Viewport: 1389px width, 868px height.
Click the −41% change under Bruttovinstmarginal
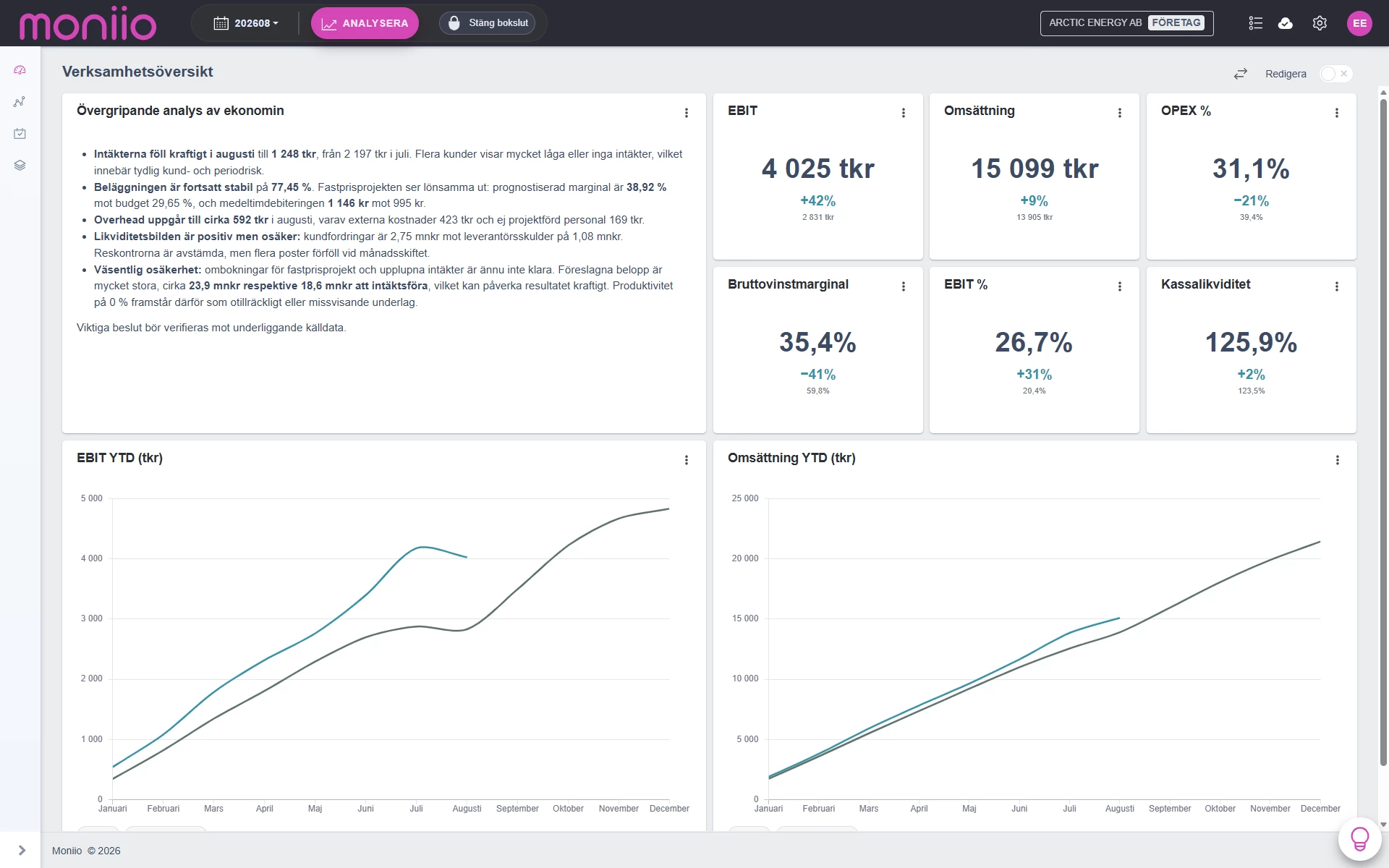pos(817,375)
